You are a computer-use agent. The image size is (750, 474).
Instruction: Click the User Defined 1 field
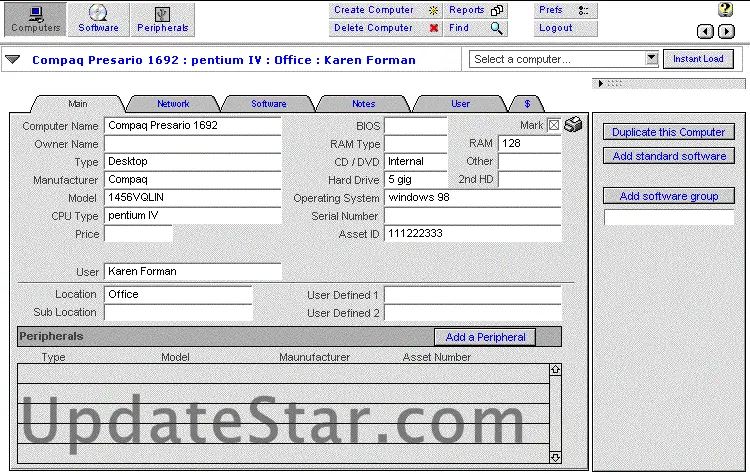473,295
